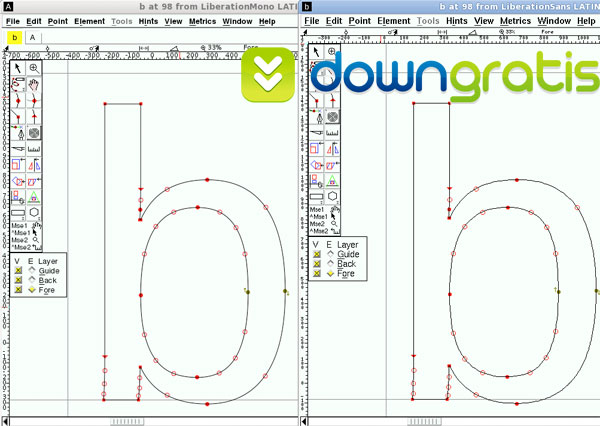This screenshot has width=600, height=426.
Task: Select the Corner point tool in LiberationMono window
Action: (18, 117)
